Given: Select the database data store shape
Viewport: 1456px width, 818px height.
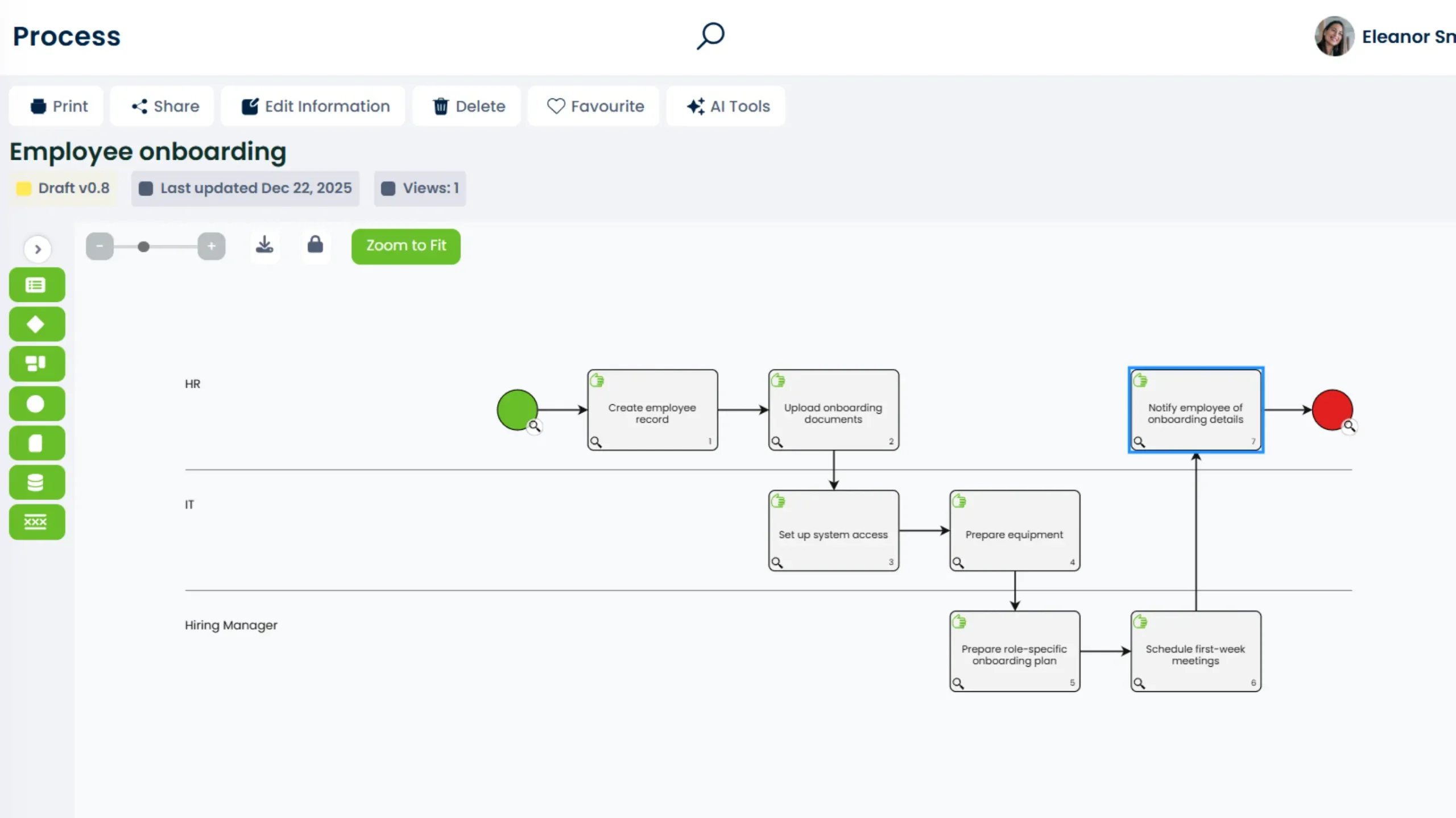Looking at the screenshot, I should pos(36,482).
